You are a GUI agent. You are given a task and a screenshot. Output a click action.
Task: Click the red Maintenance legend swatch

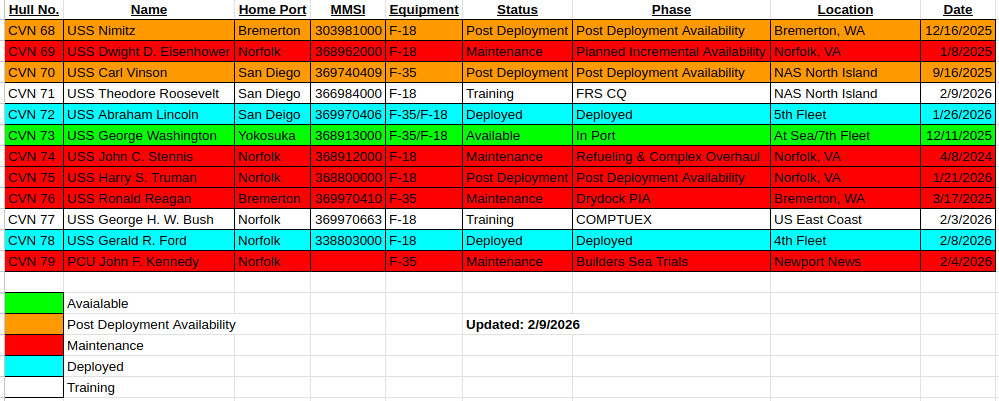click(34, 346)
